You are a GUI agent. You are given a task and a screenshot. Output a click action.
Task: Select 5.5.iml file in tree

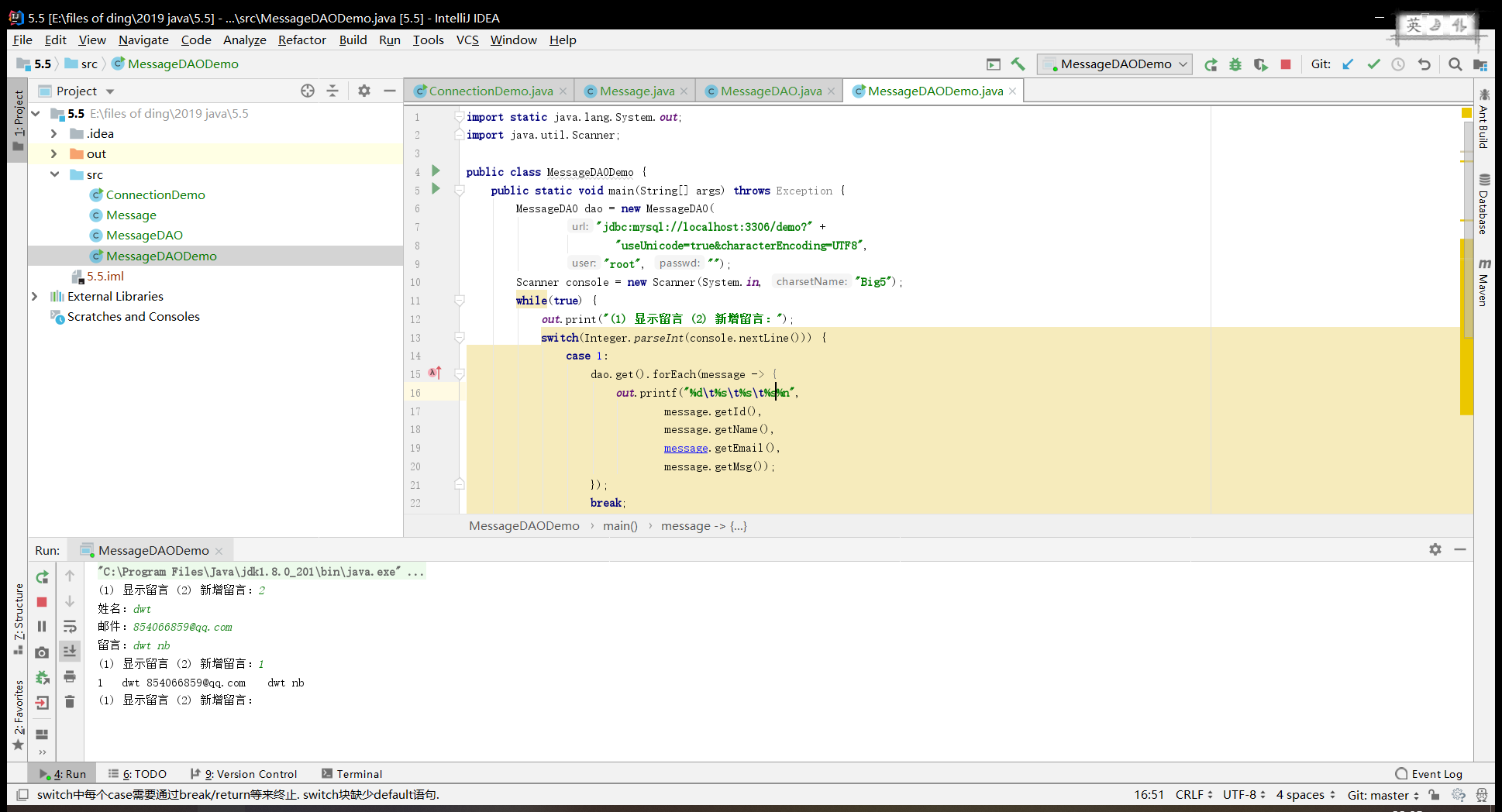[x=105, y=277]
